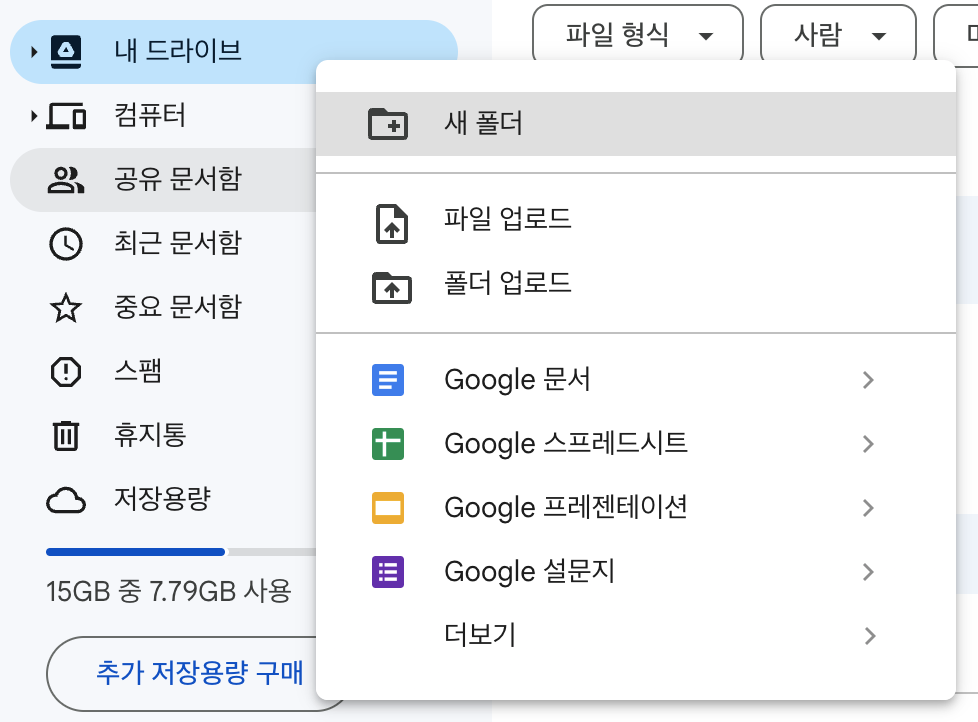
Task: Open Google 설문지 submenu arrow
Action: point(868,572)
